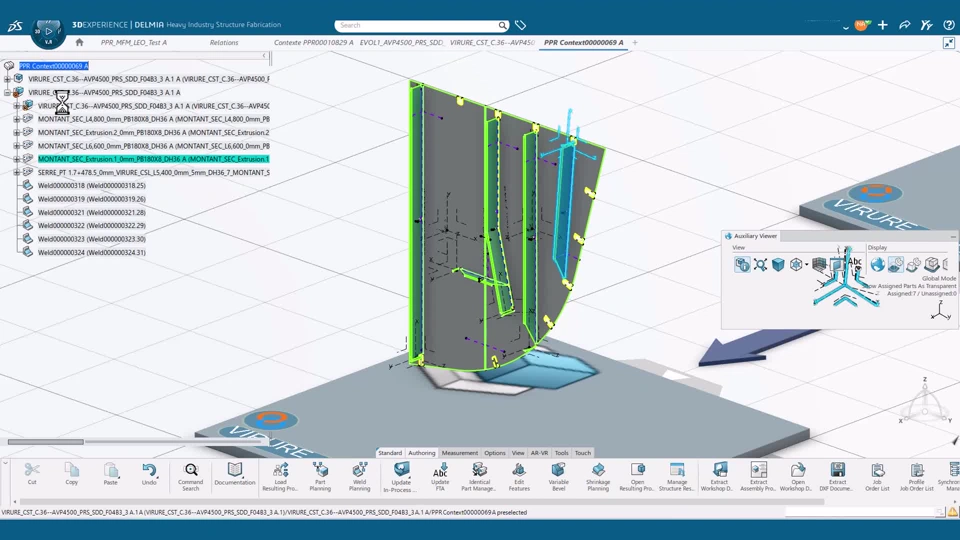Select Weld000000324 tree item

pos(92,252)
